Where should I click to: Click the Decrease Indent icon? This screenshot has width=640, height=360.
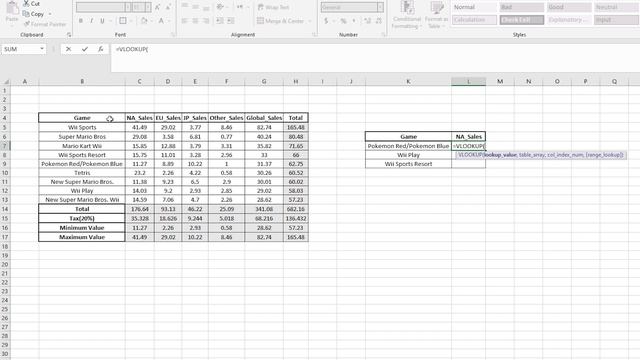point(220,21)
